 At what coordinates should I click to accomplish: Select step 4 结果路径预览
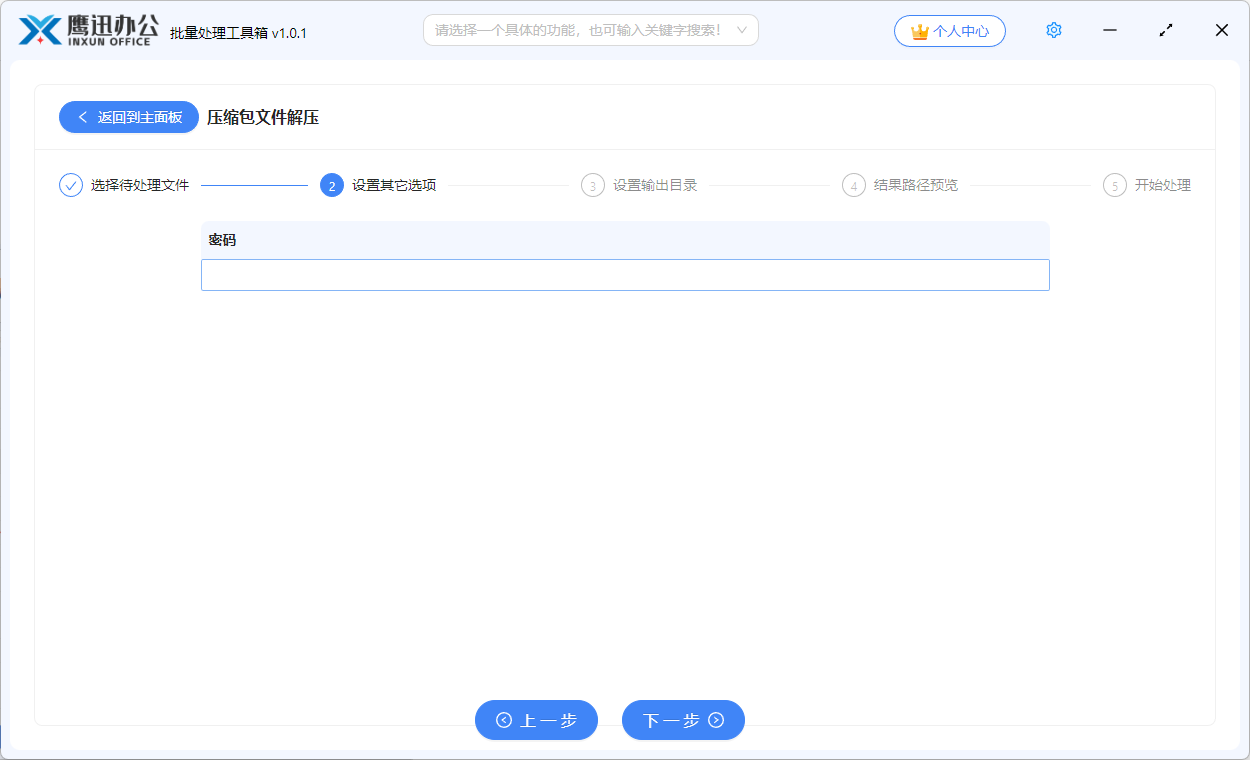[x=900, y=185]
